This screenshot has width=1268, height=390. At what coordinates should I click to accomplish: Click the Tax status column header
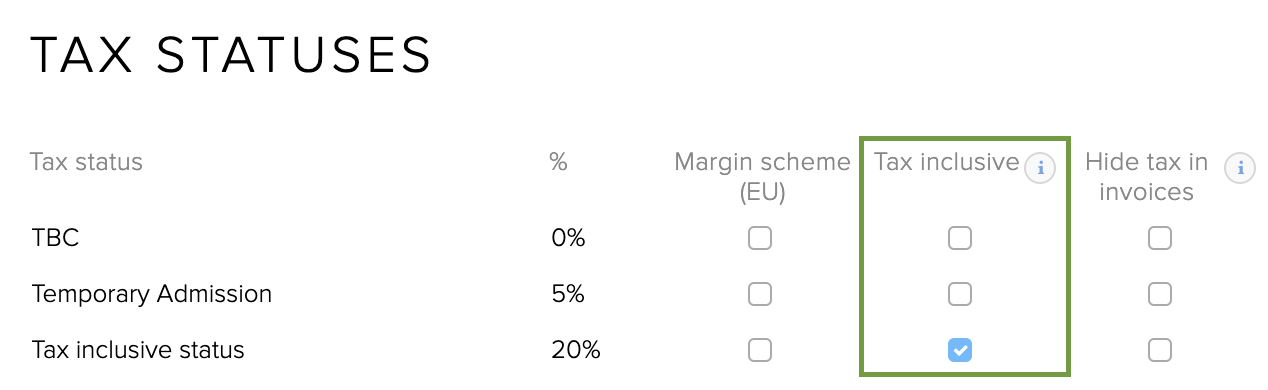tap(86, 162)
